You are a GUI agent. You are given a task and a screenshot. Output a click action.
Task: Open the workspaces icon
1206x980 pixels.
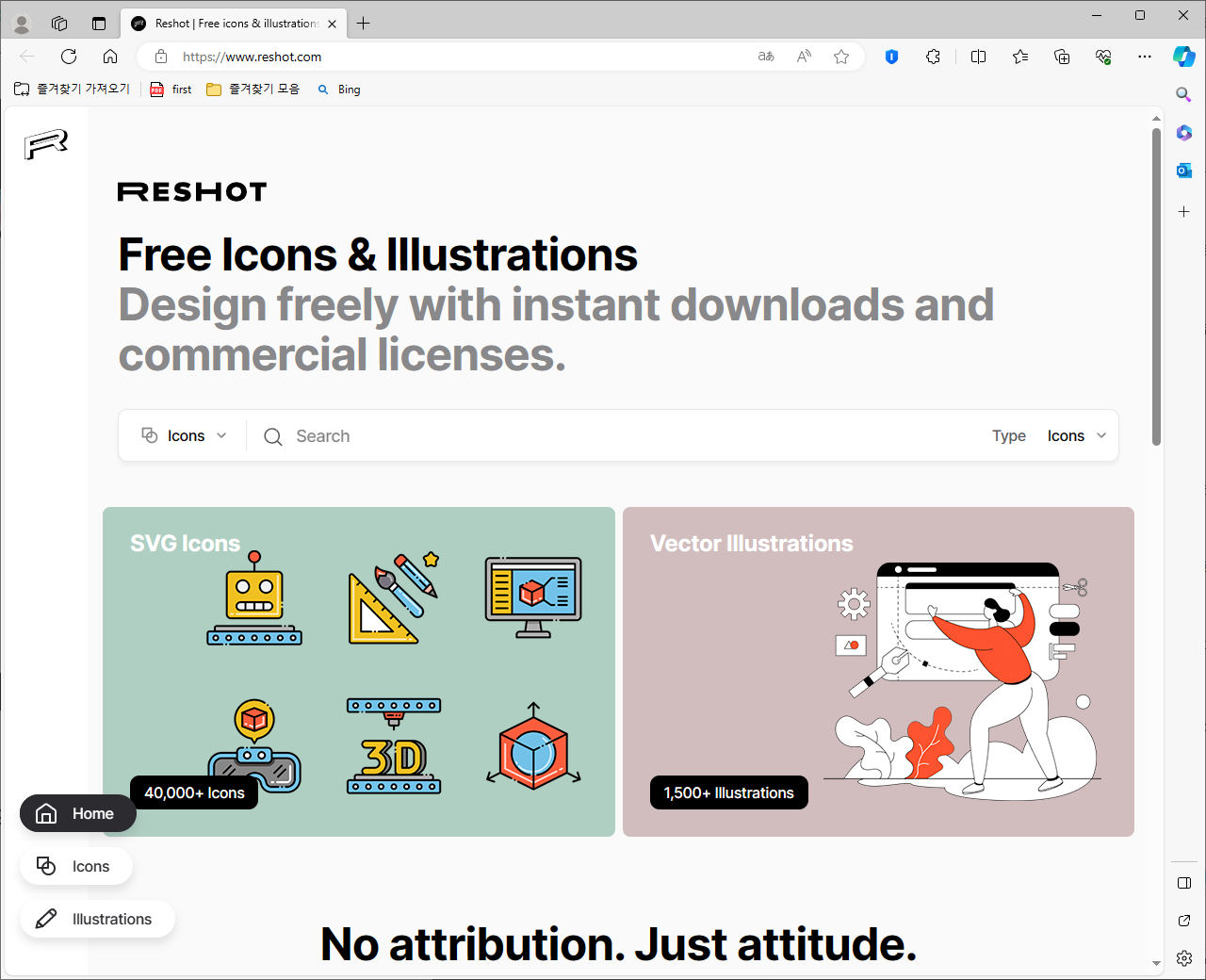point(59,24)
